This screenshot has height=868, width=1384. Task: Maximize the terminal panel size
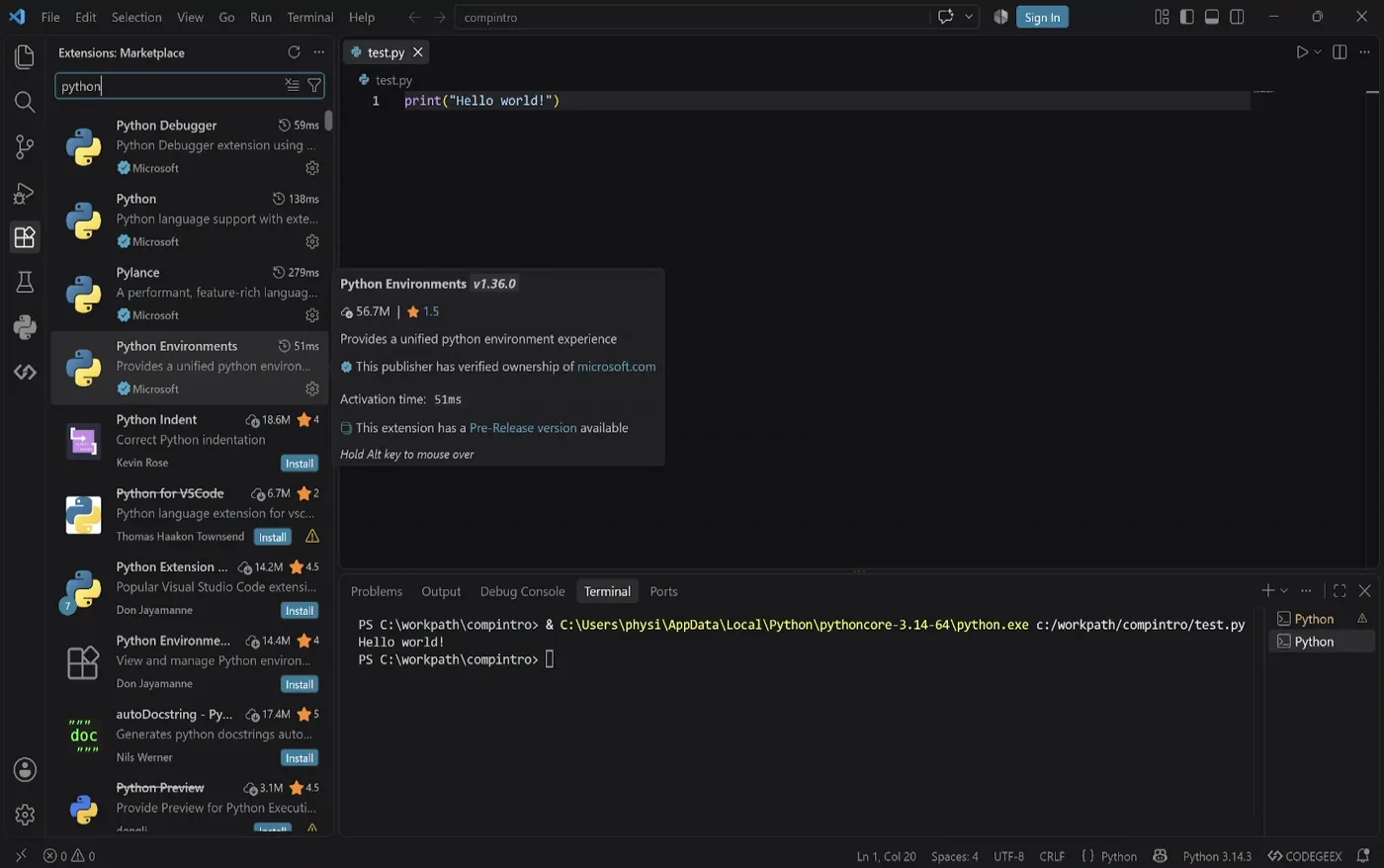click(1340, 591)
